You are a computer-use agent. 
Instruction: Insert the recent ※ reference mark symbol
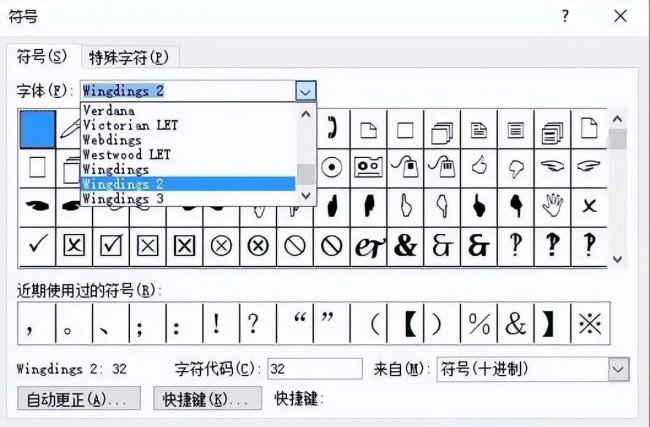(x=590, y=323)
